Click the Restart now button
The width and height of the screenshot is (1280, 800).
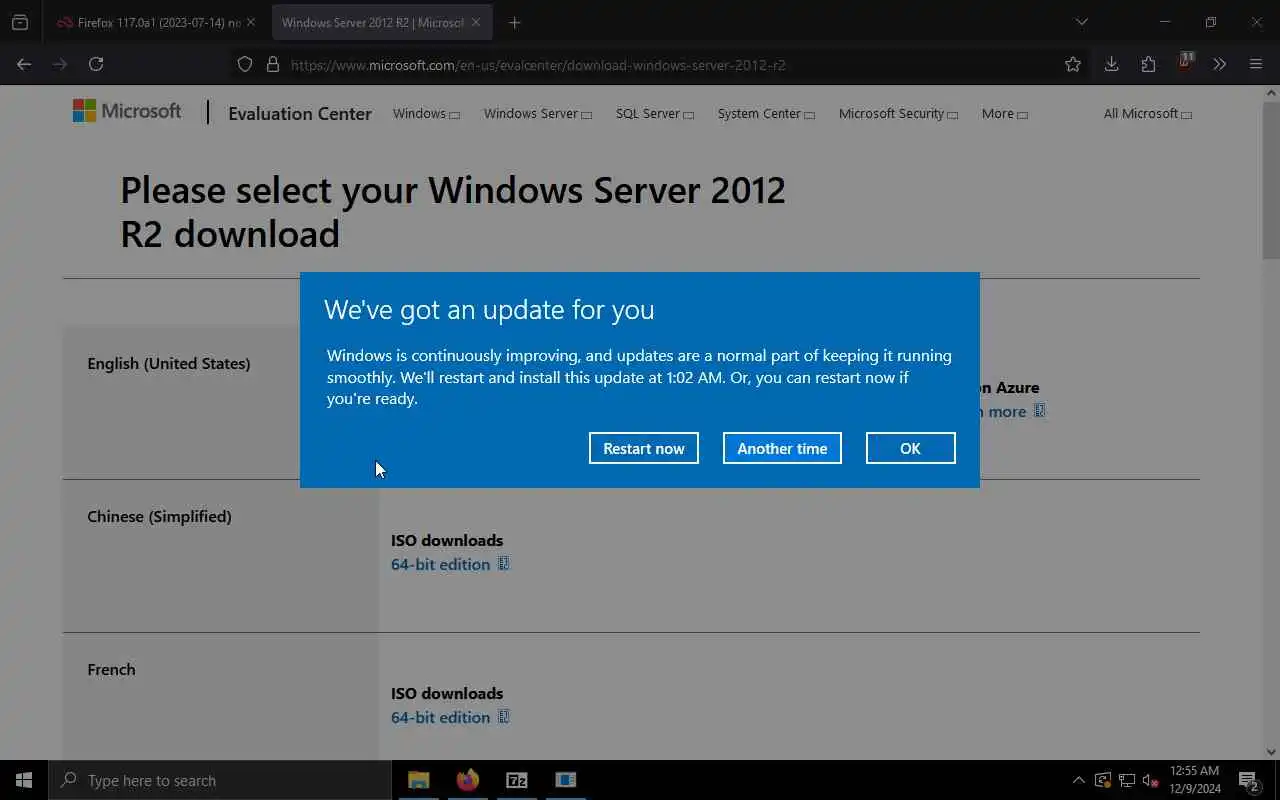[643, 448]
